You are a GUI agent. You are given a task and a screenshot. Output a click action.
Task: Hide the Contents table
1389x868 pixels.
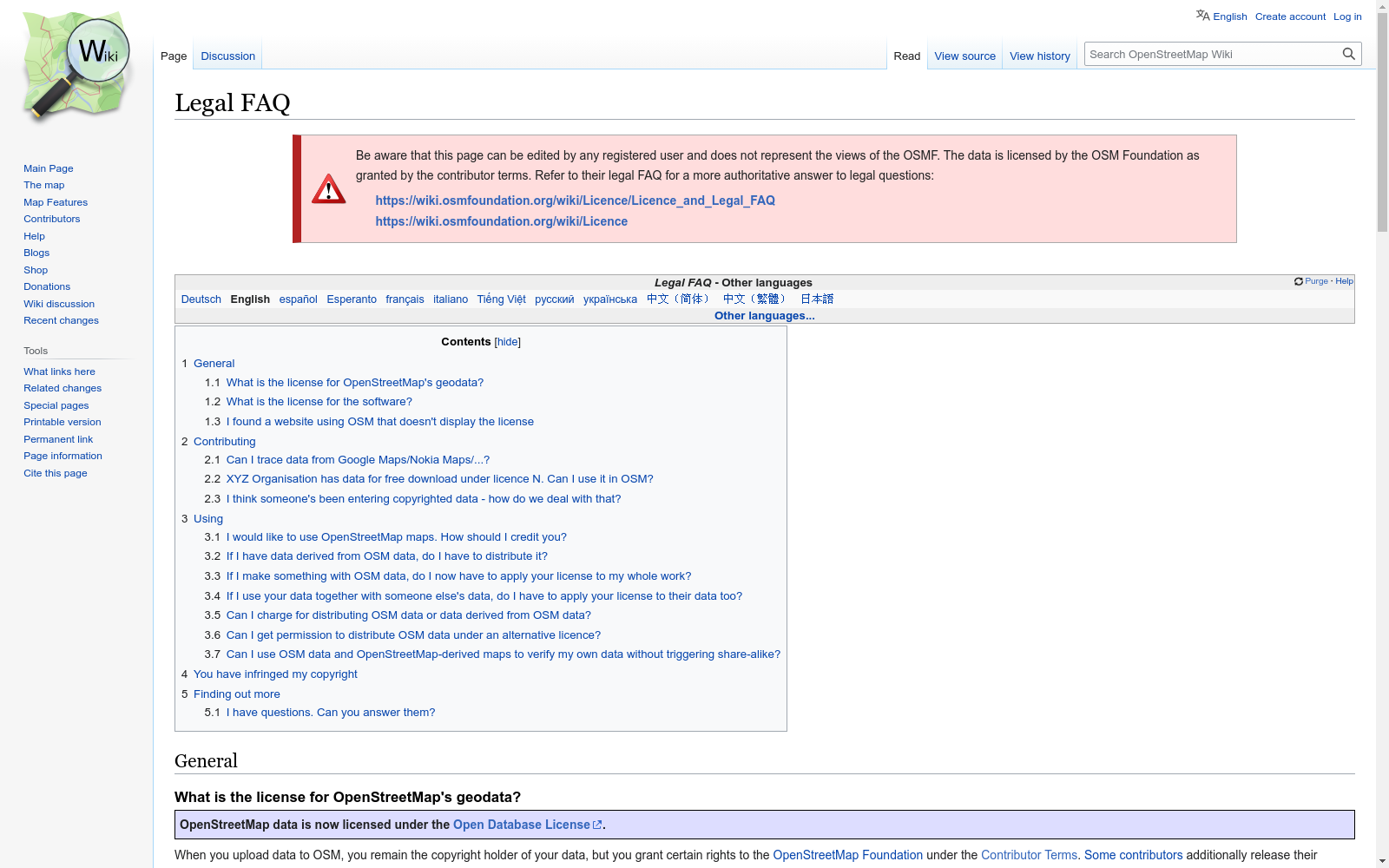[508, 342]
